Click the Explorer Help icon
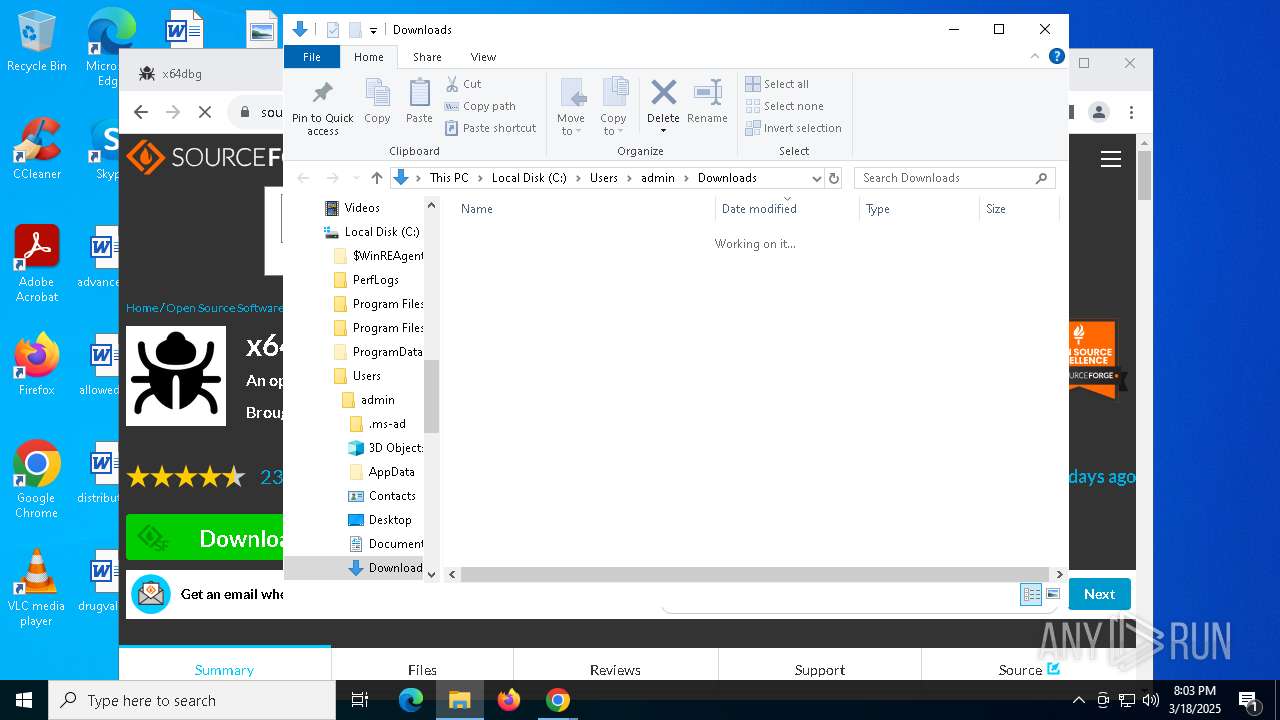The width and height of the screenshot is (1280, 720). coord(1056,56)
